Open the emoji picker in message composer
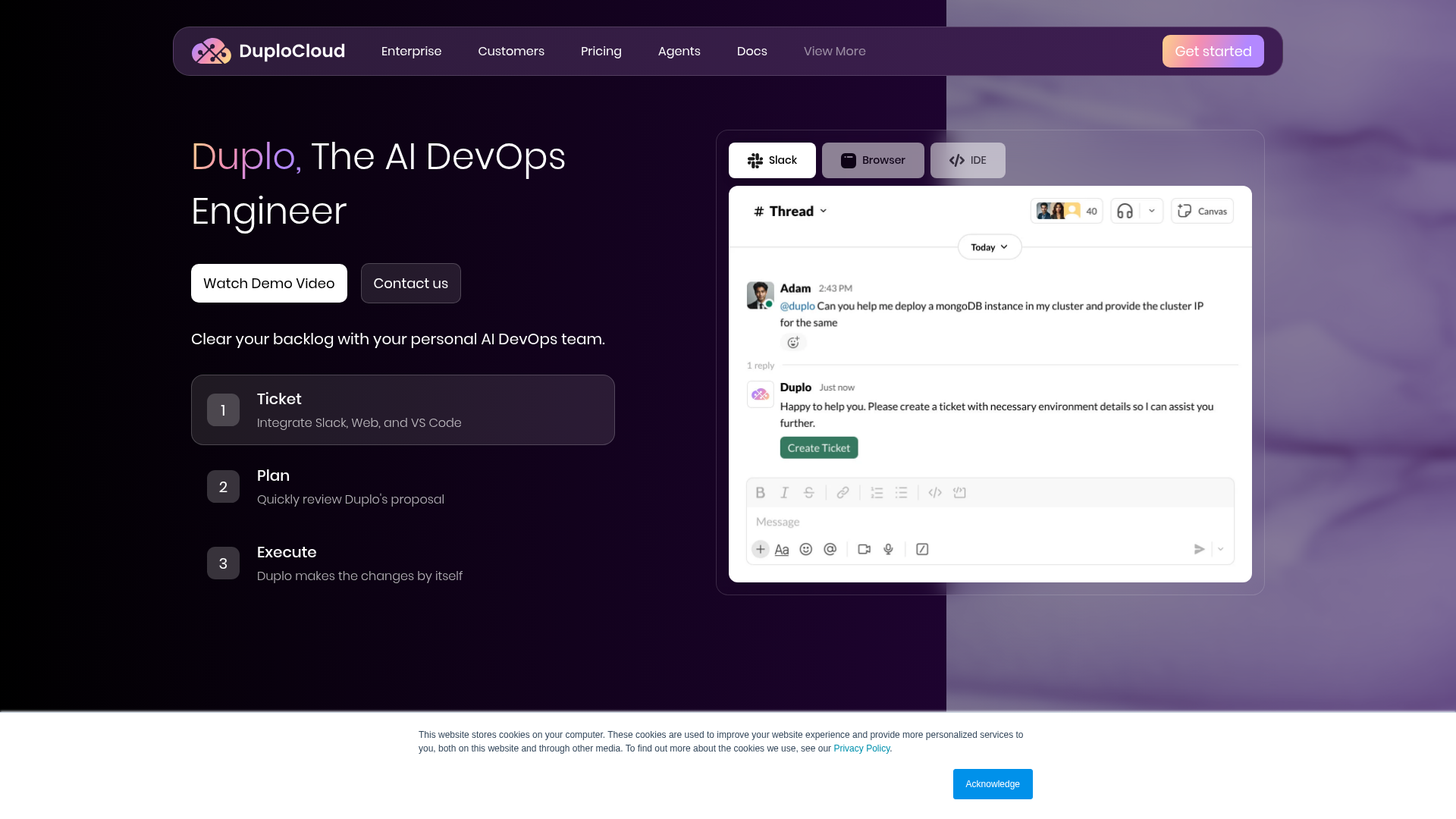1456x819 pixels. tap(806, 549)
